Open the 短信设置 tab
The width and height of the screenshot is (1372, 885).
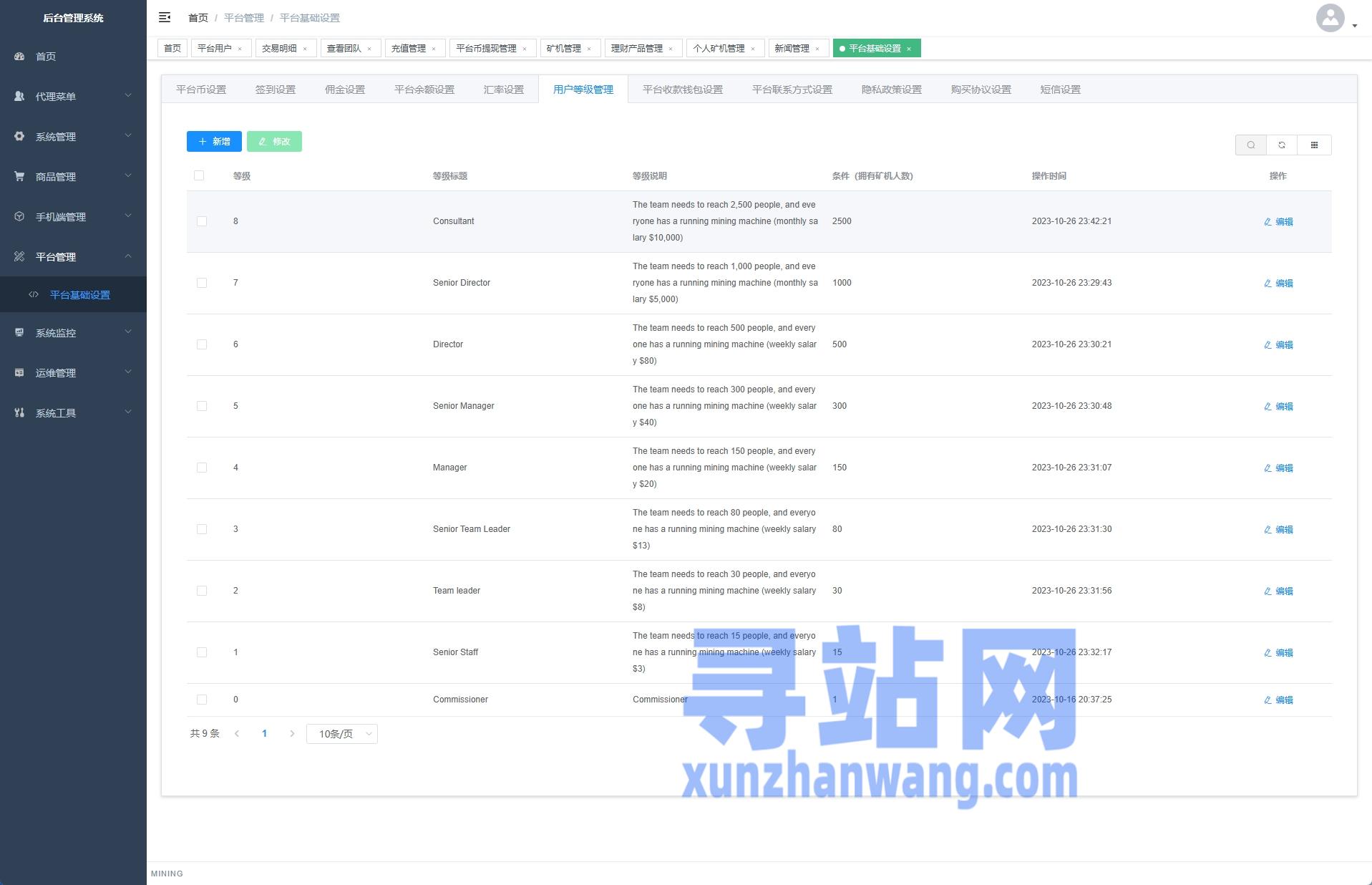pos(1061,90)
